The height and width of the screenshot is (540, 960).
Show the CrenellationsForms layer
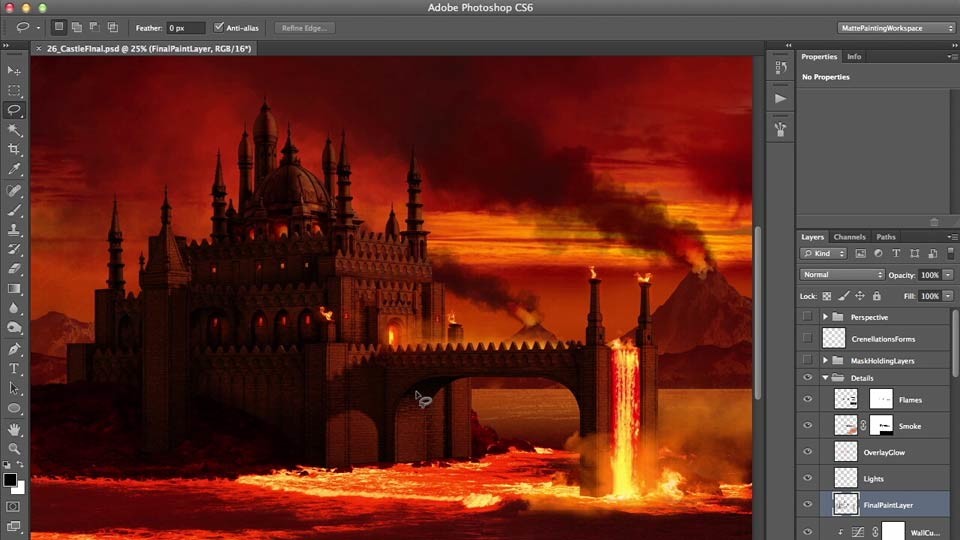pos(808,338)
